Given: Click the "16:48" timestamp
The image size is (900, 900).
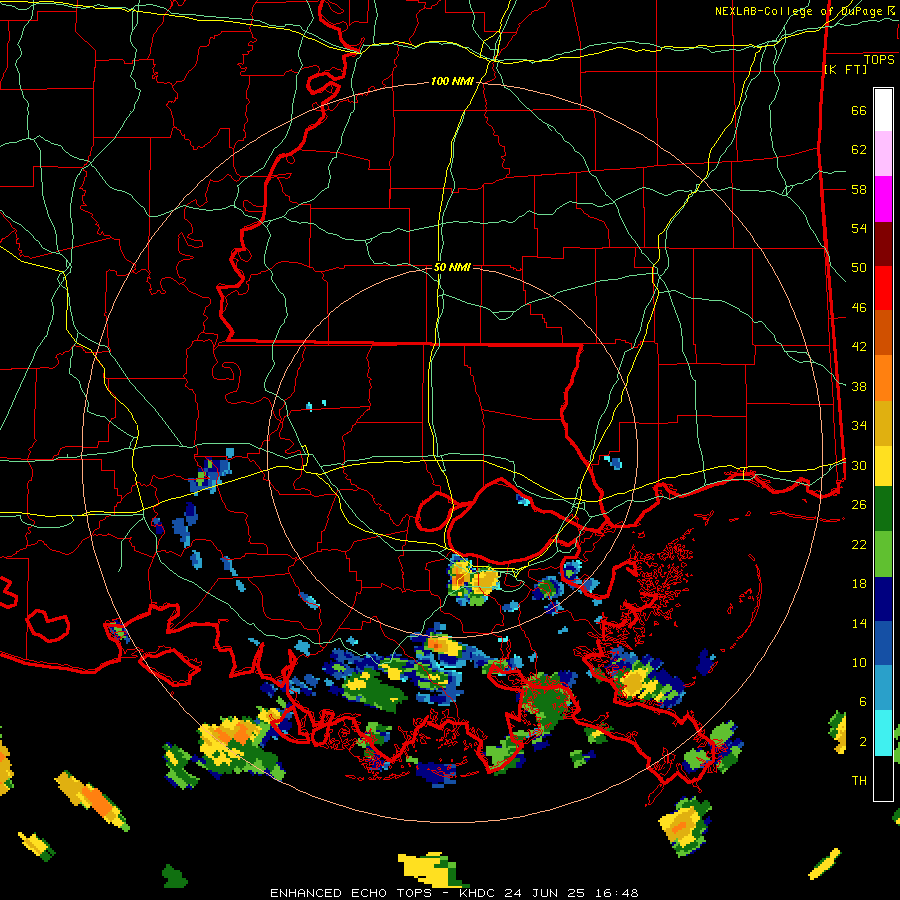Looking at the screenshot, I should click(616, 893).
